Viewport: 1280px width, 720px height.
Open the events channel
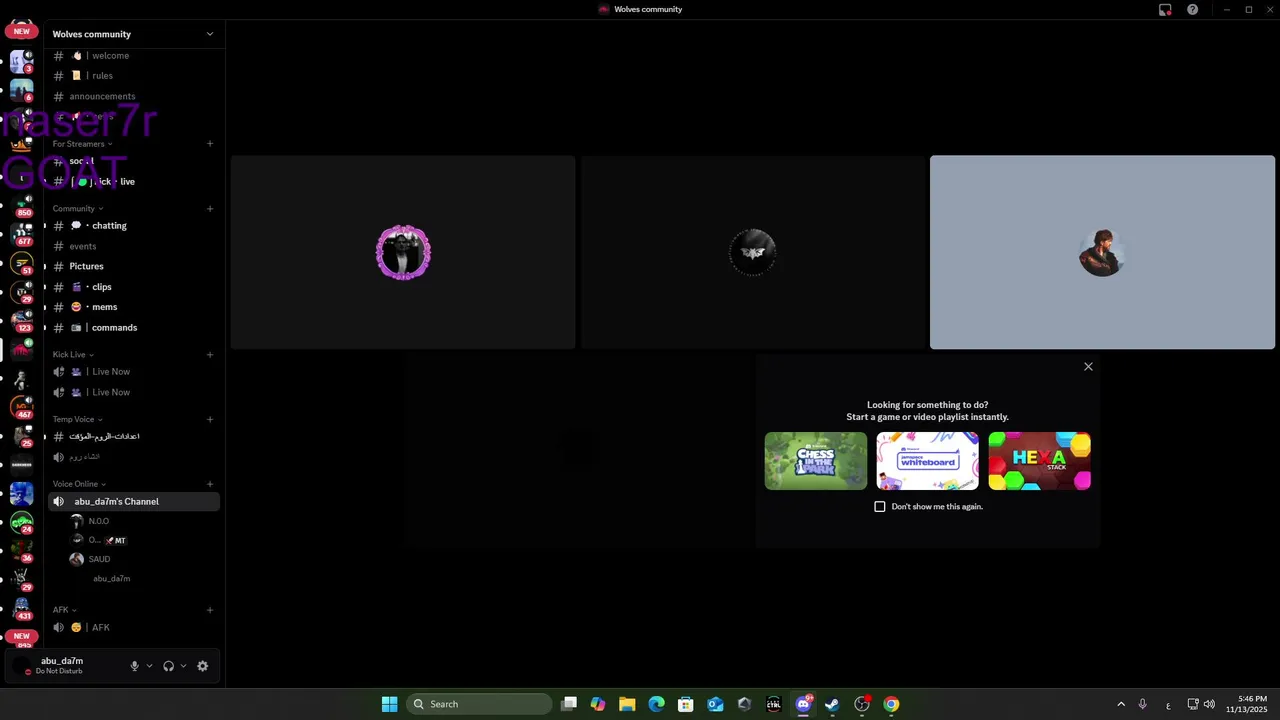point(133,246)
